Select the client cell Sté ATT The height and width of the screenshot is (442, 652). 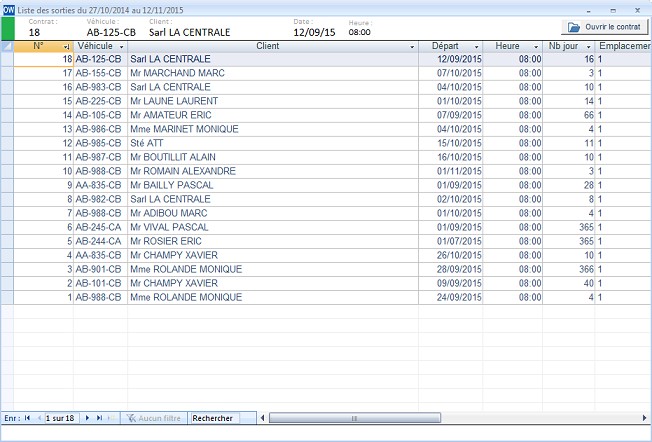pyautogui.click(x=273, y=143)
